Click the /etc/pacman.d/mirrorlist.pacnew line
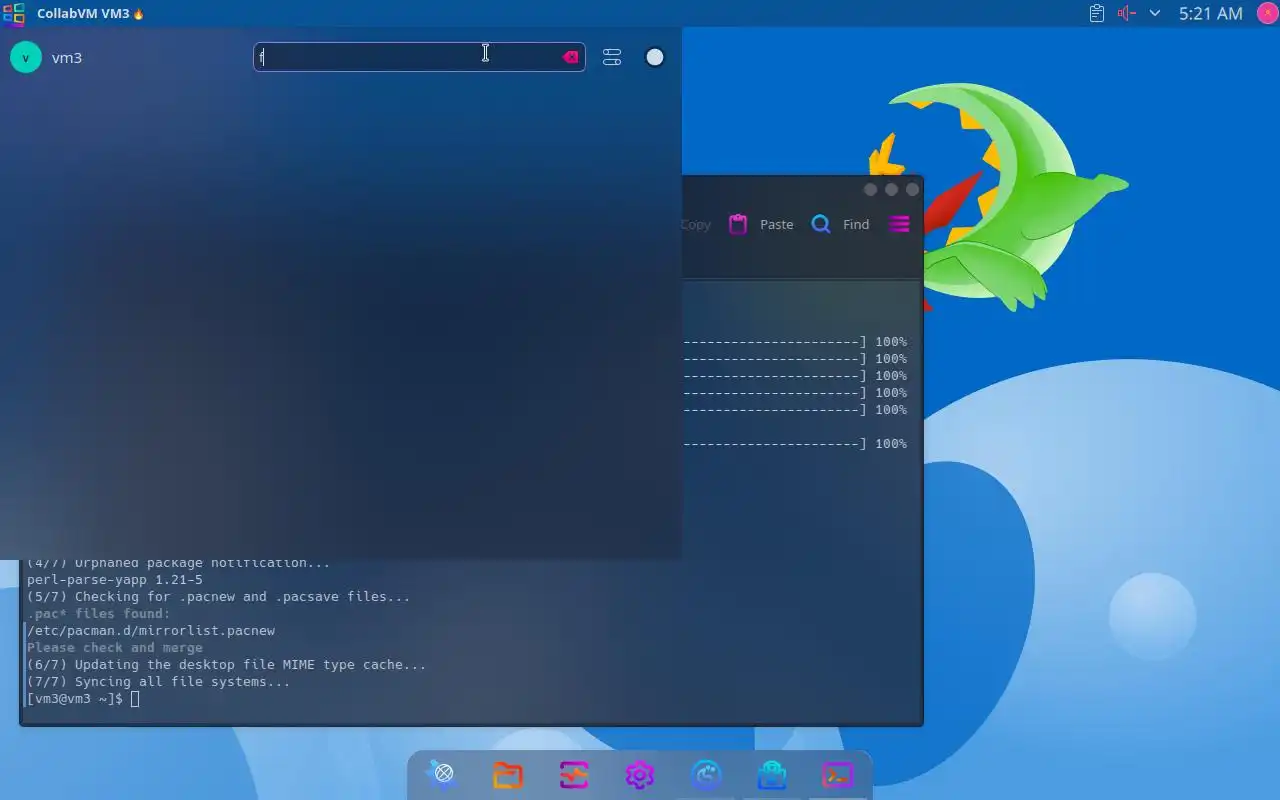Image resolution: width=1280 pixels, height=800 pixels. [x=151, y=631]
